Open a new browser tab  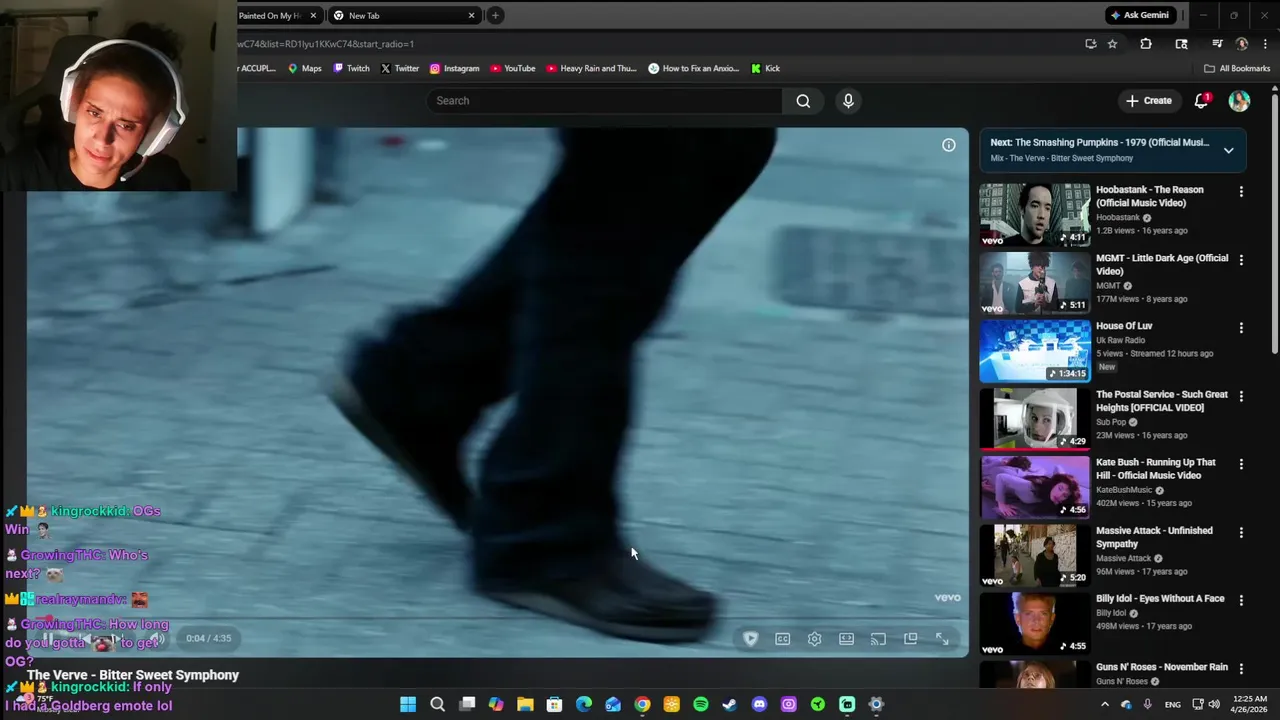[x=495, y=15]
